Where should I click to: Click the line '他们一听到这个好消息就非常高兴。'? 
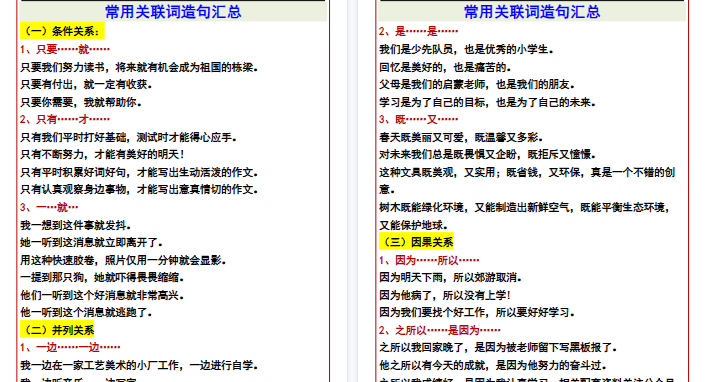pos(102,296)
